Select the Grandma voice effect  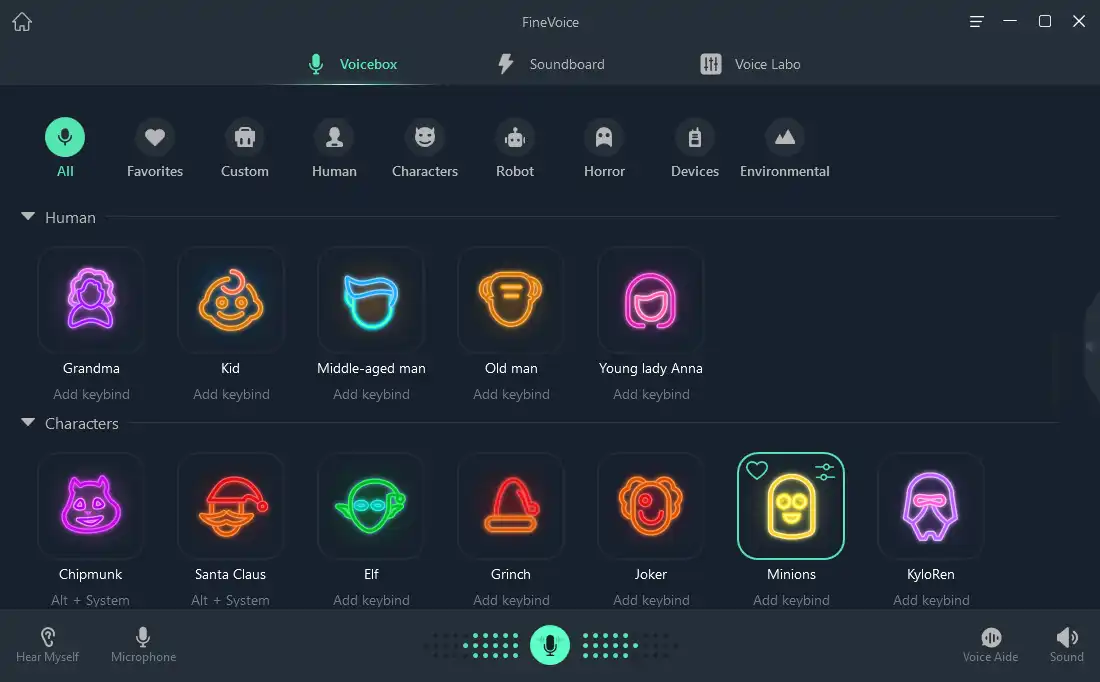[91, 300]
